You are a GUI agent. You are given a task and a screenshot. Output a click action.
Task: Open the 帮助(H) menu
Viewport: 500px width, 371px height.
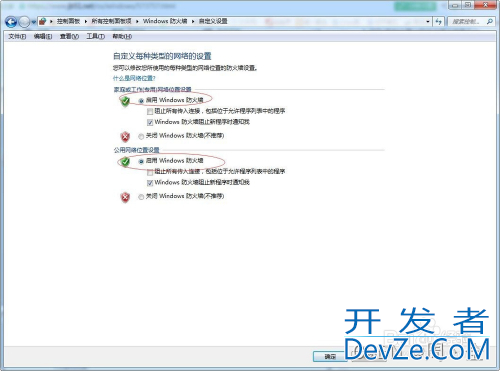(122, 36)
